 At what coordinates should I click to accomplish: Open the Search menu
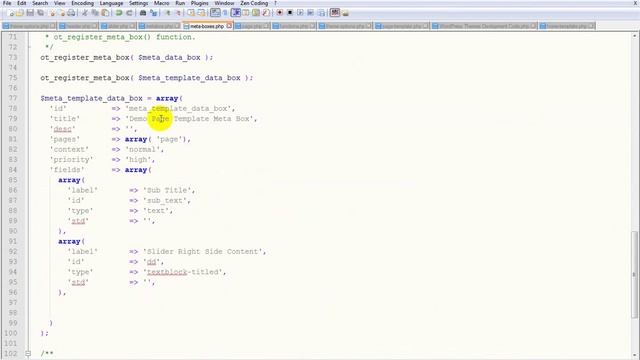point(40,3)
